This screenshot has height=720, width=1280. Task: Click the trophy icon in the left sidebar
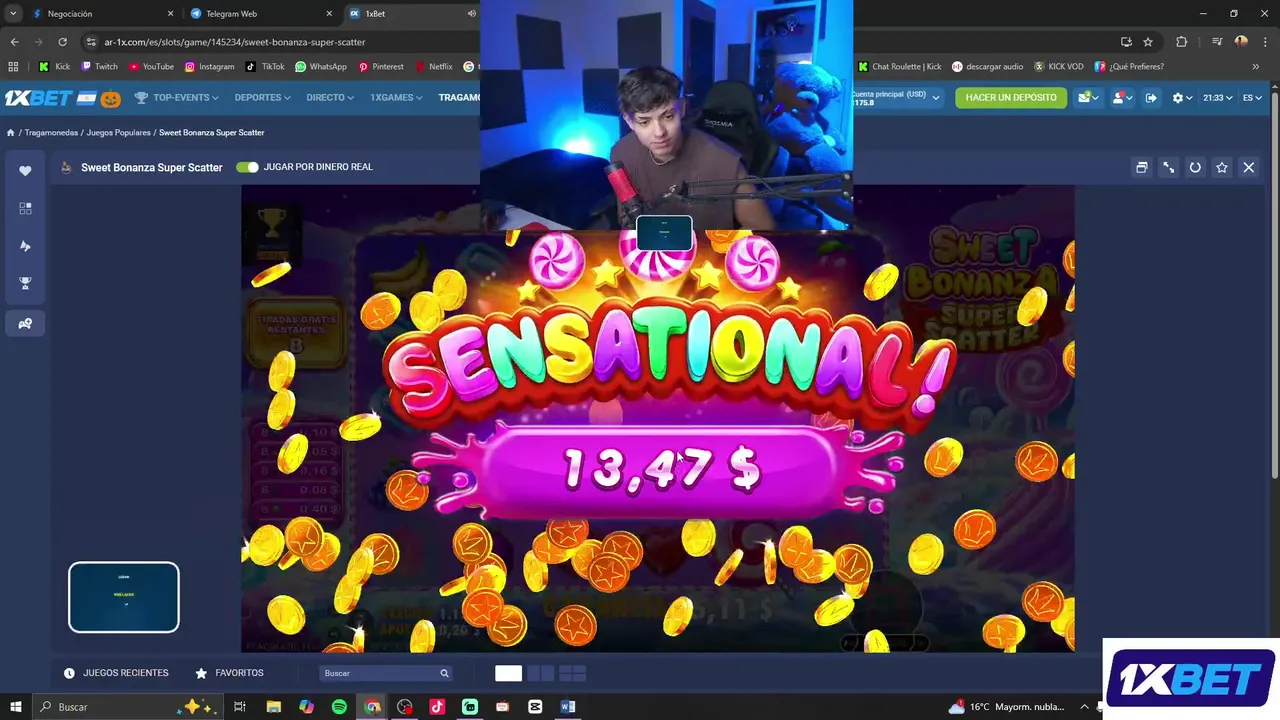tap(25, 284)
